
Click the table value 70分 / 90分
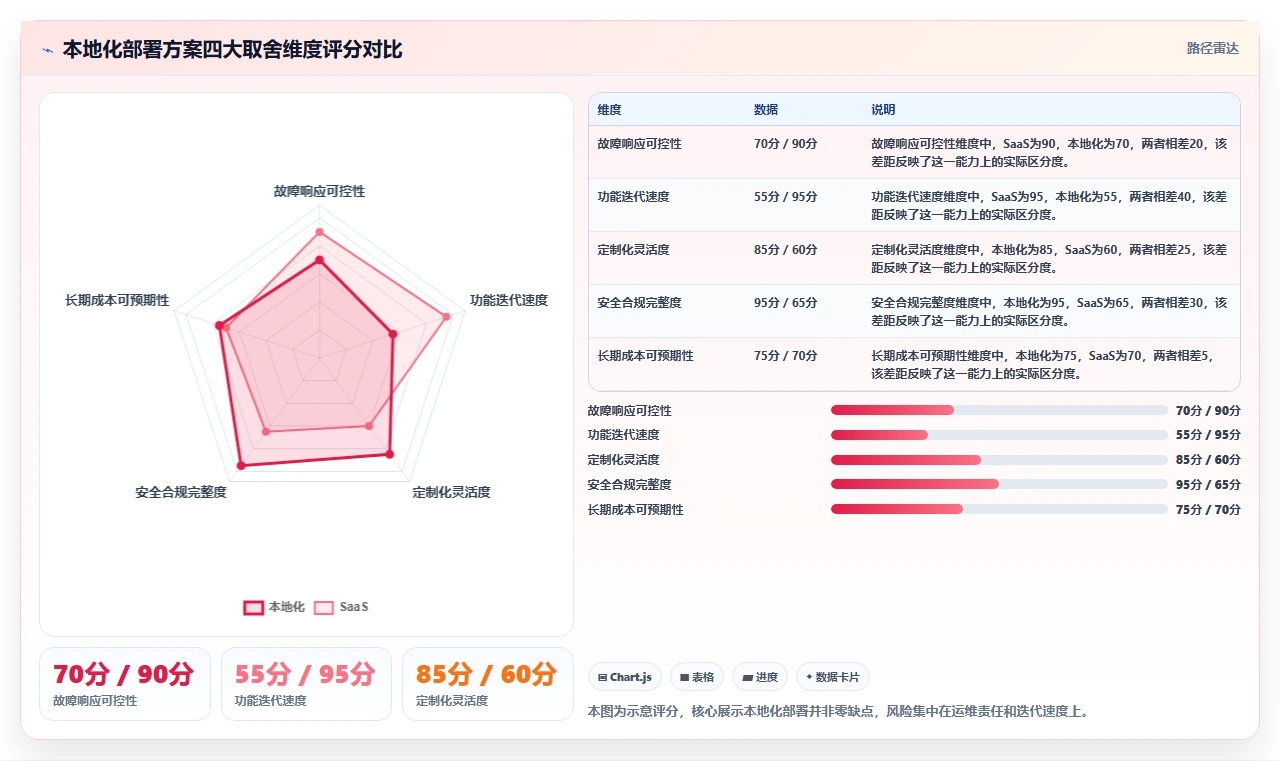(x=786, y=144)
